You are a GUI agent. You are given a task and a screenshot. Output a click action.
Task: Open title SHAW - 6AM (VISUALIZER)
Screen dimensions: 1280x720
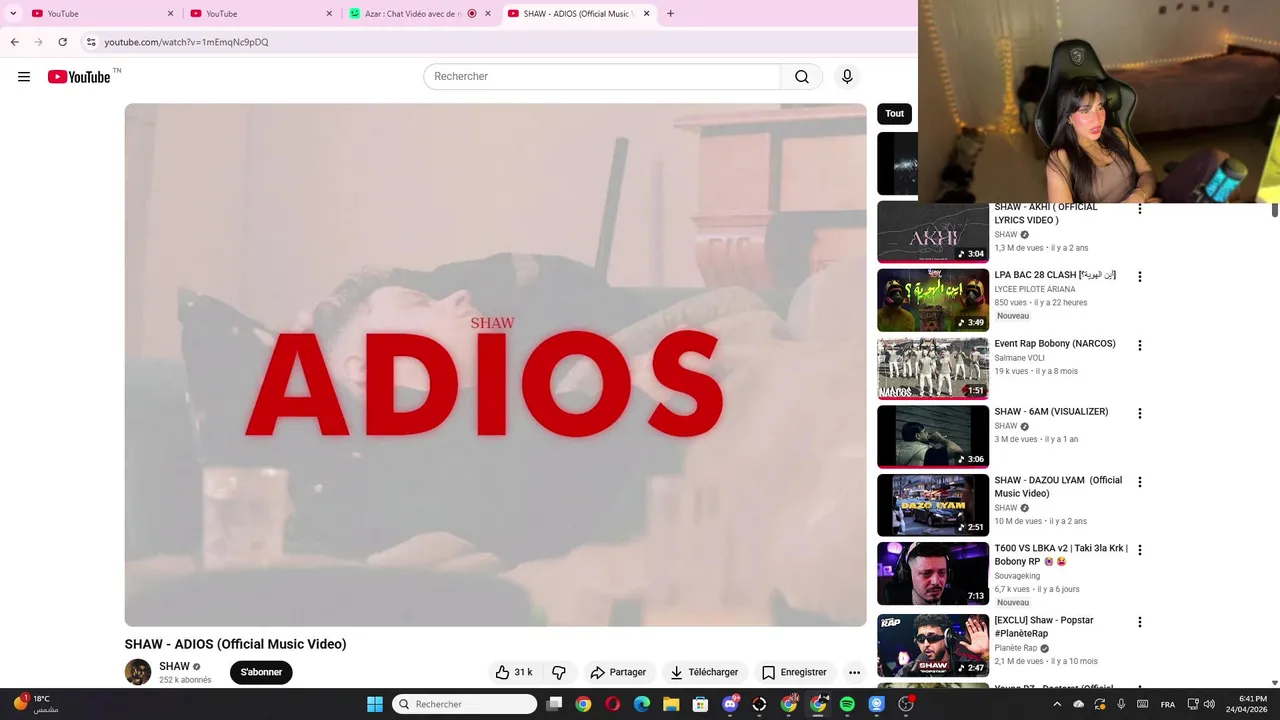(x=1051, y=412)
